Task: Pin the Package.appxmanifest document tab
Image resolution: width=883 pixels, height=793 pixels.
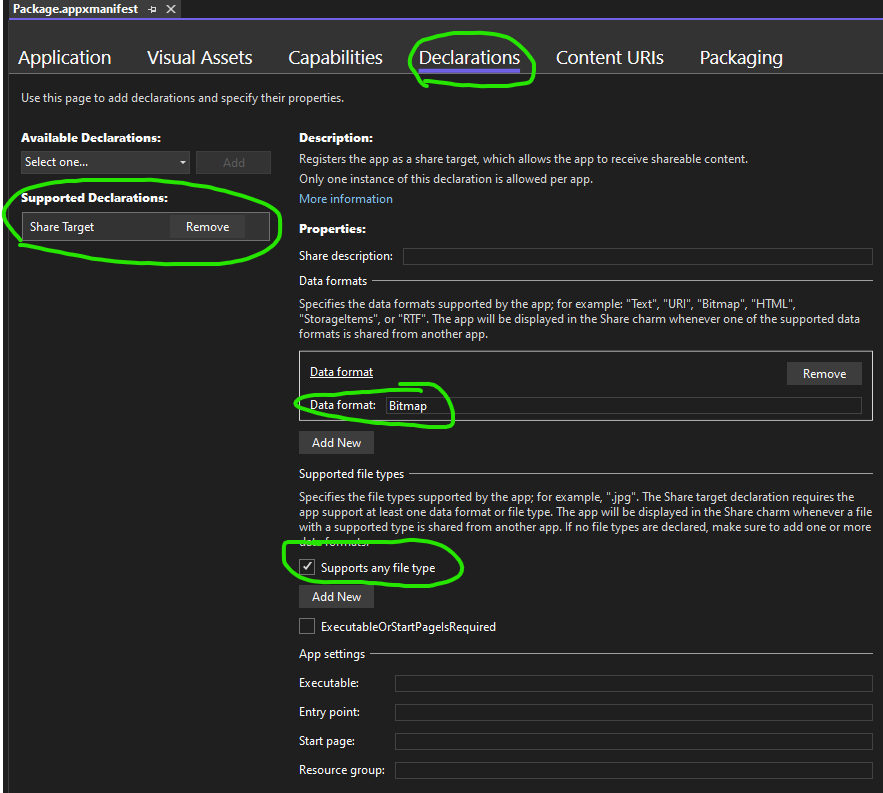Action: 153,9
